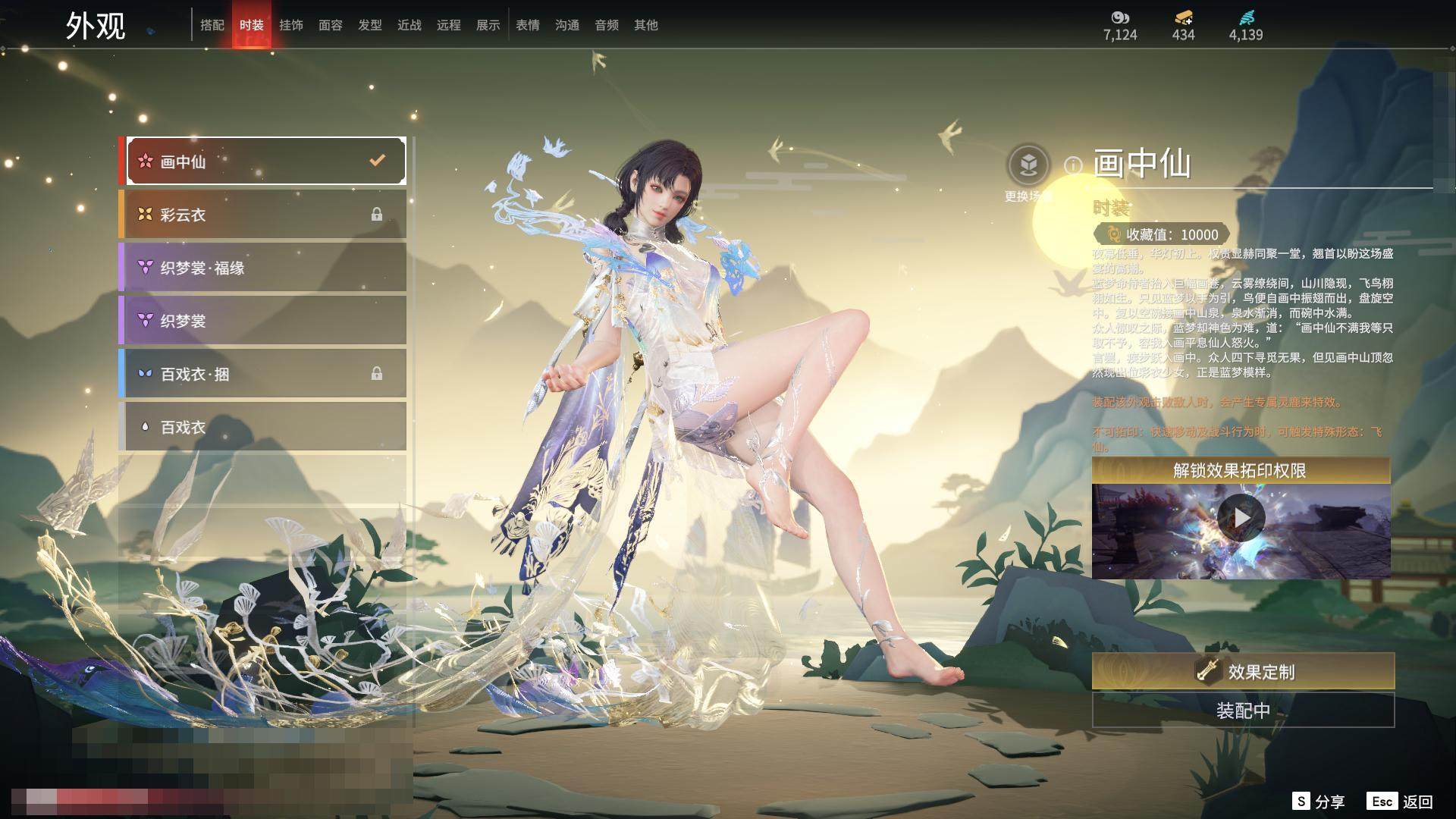This screenshot has height=819, width=1456.
Task: Switch to the 搭配 tab
Action: (212, 25)
